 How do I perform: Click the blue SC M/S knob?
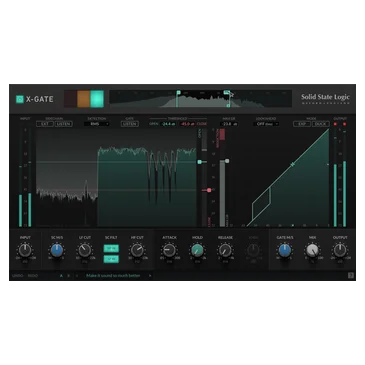[57, 250]
